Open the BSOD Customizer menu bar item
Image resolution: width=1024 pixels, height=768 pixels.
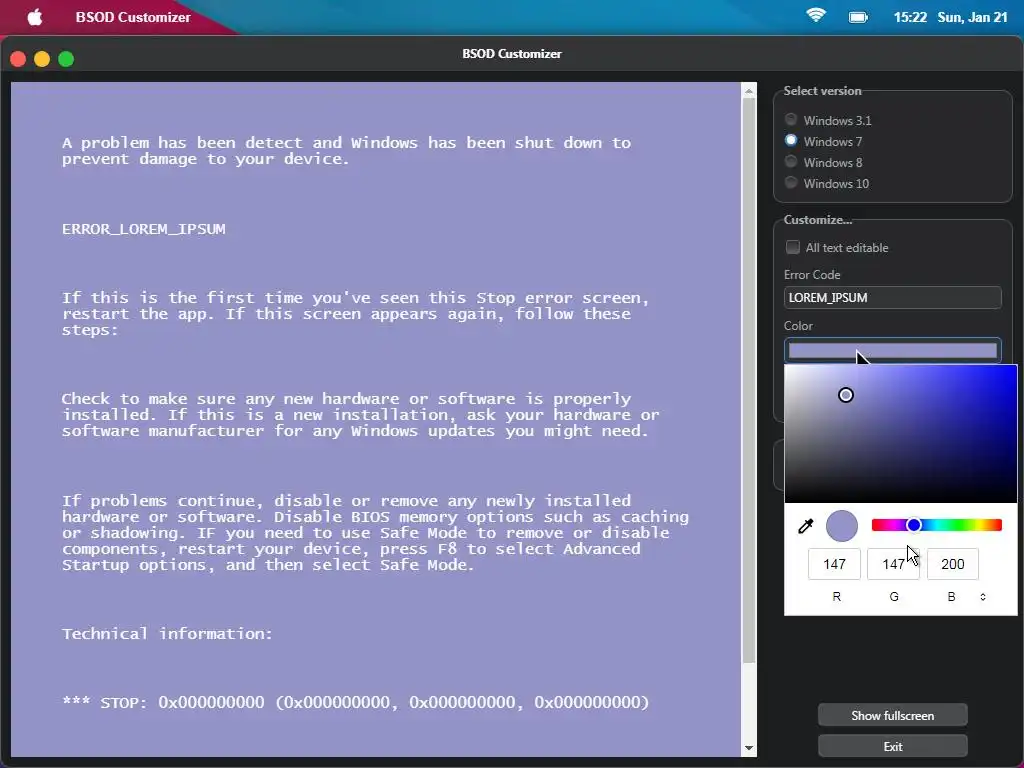coord(133,18)
